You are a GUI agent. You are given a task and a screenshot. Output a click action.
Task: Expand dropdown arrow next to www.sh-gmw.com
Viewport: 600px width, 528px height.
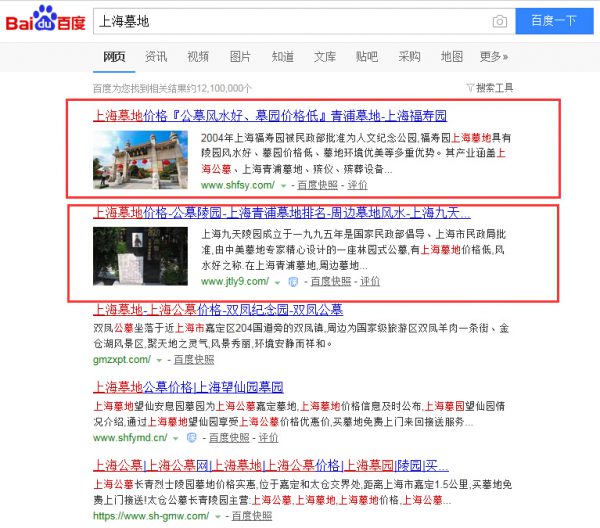pyautogui.click(x=218, y=517)
